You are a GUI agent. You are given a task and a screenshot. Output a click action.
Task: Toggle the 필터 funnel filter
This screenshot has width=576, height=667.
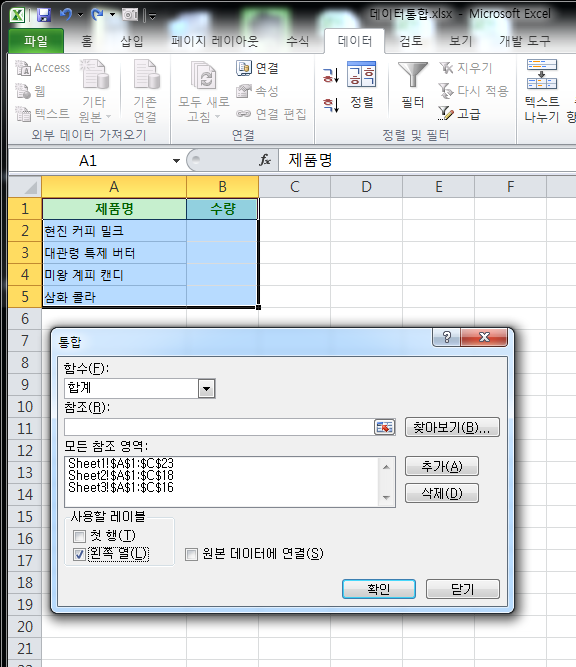[x=413, y=85]
